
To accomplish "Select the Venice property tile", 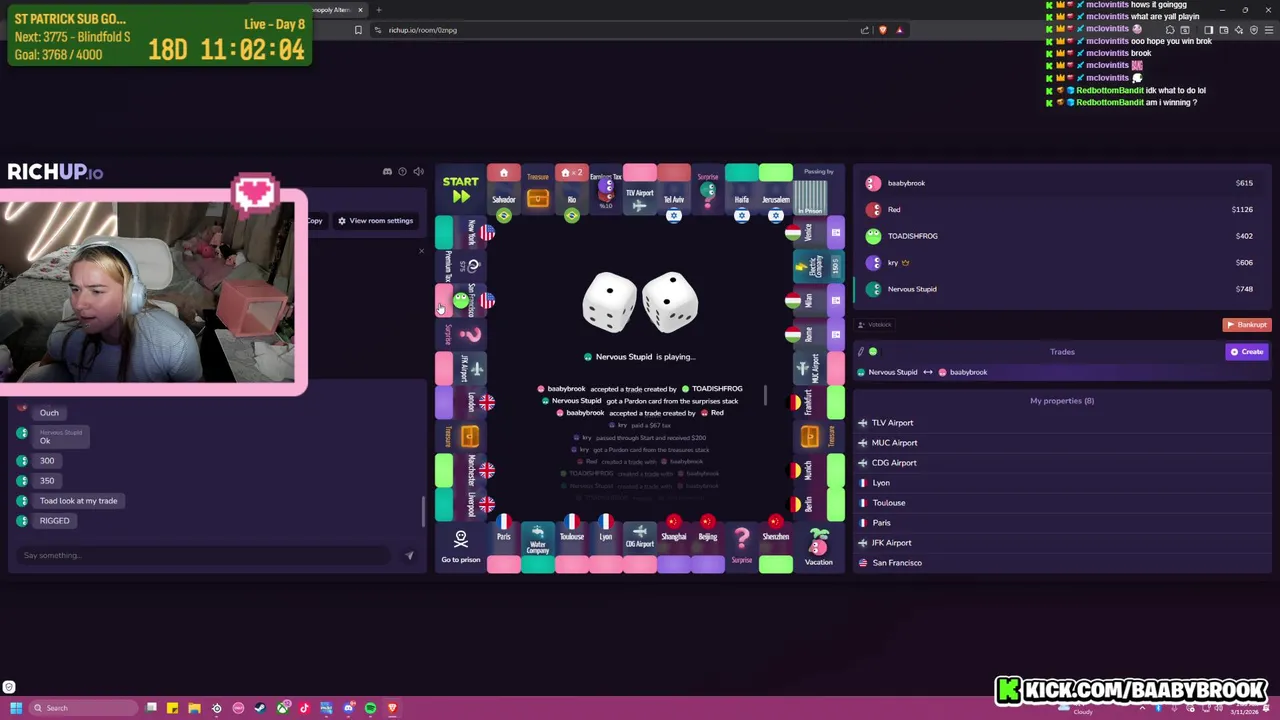I will (819, 232).
